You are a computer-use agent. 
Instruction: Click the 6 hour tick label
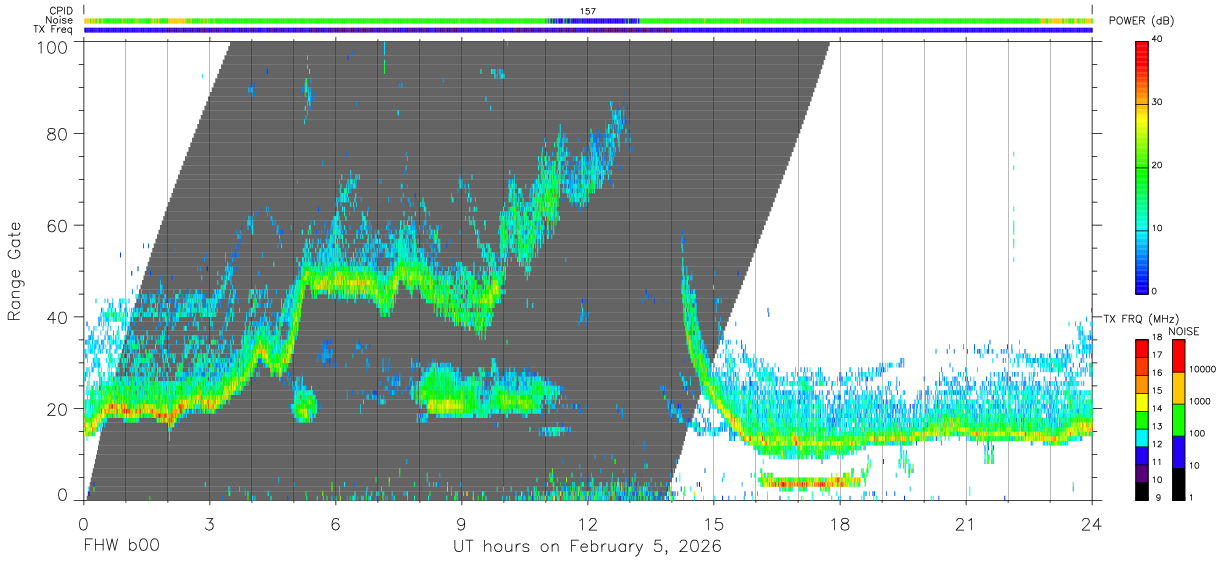pos(336,524)
